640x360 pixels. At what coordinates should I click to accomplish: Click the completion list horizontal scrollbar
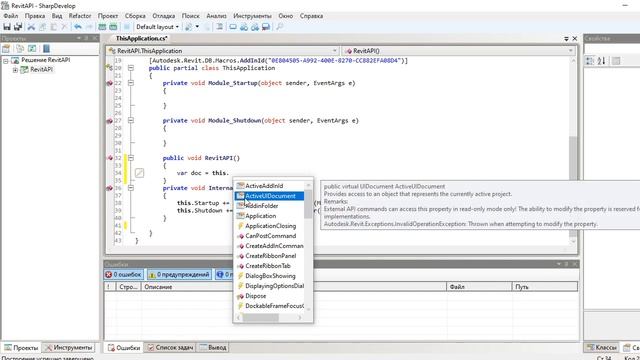point(269,318)
